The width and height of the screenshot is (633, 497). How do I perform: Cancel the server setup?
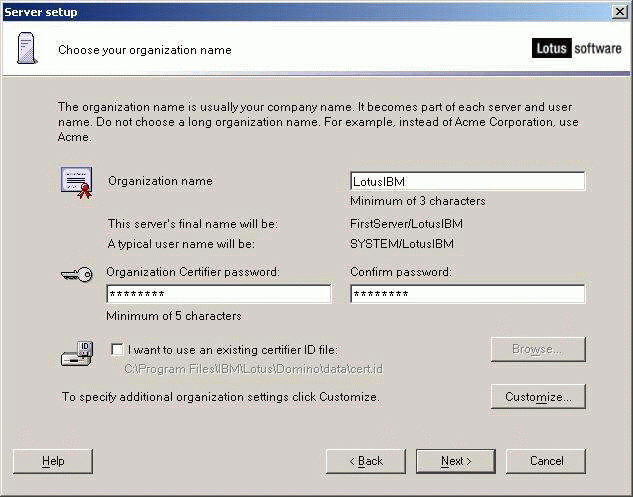(x=546, y=461)
